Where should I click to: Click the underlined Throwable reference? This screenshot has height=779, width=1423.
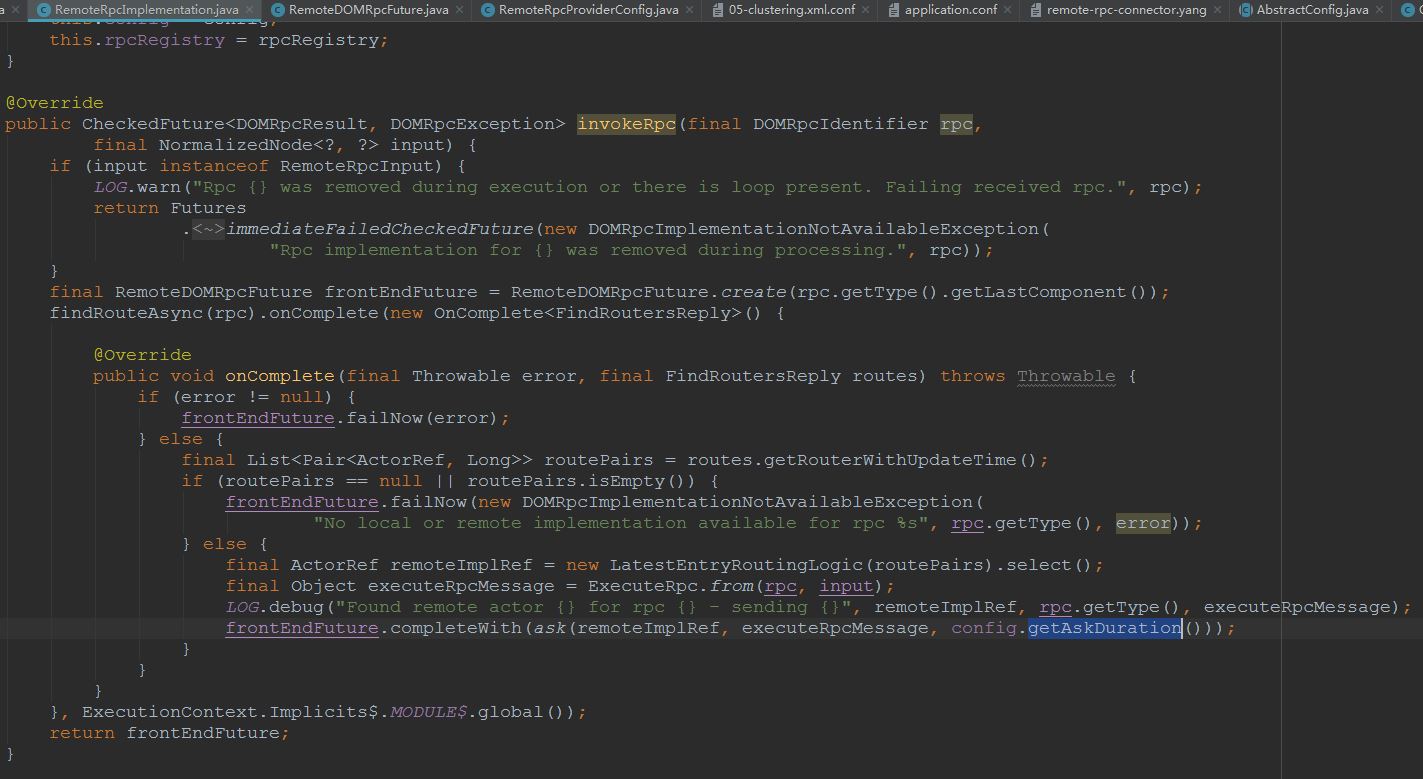point(1065,376)
